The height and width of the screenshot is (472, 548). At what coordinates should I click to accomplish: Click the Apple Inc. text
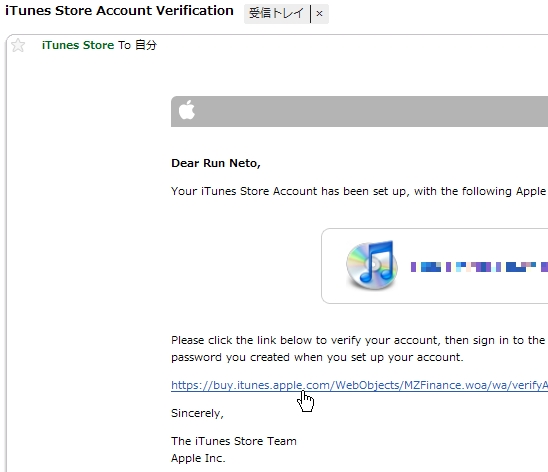coord(198,458)
